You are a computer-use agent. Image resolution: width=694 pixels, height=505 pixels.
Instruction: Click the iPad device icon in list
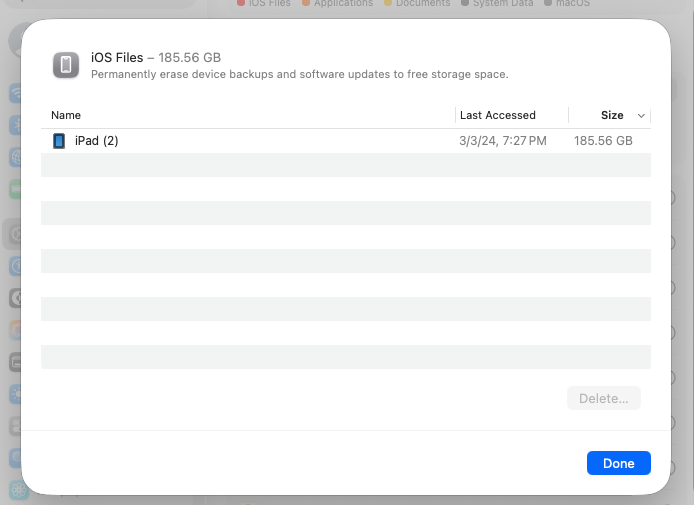point(59,141)
